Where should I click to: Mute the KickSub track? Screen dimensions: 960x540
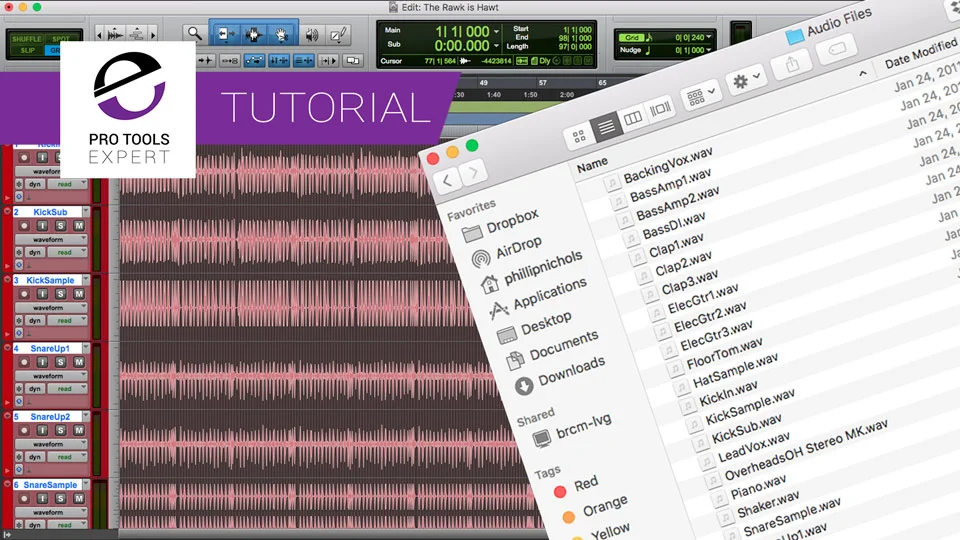pyautogui.click(x=79, y=226)
